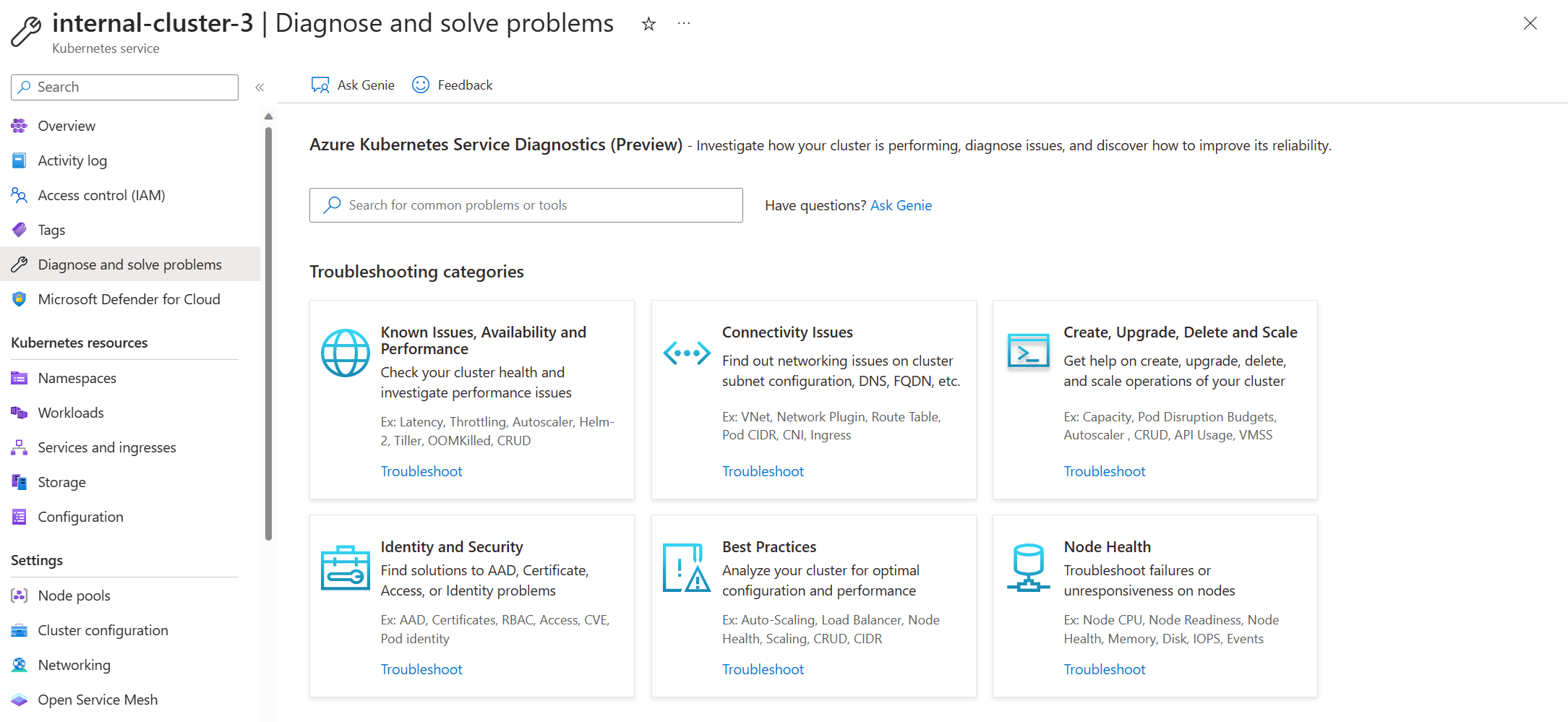Open the Overview icon in the sidebar

tap(20, 125)
